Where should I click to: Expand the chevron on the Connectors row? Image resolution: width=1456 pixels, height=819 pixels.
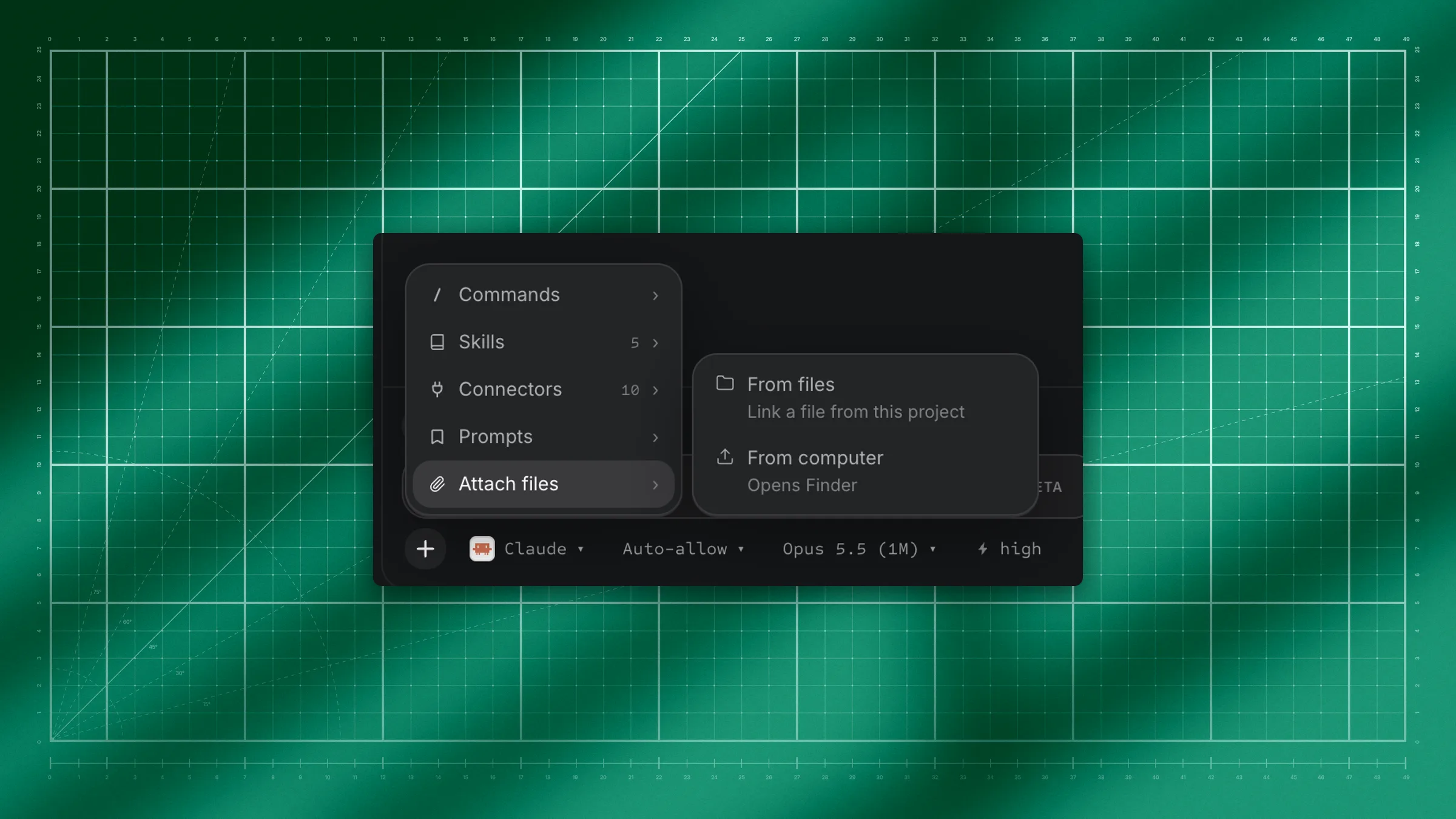(655, 390)
